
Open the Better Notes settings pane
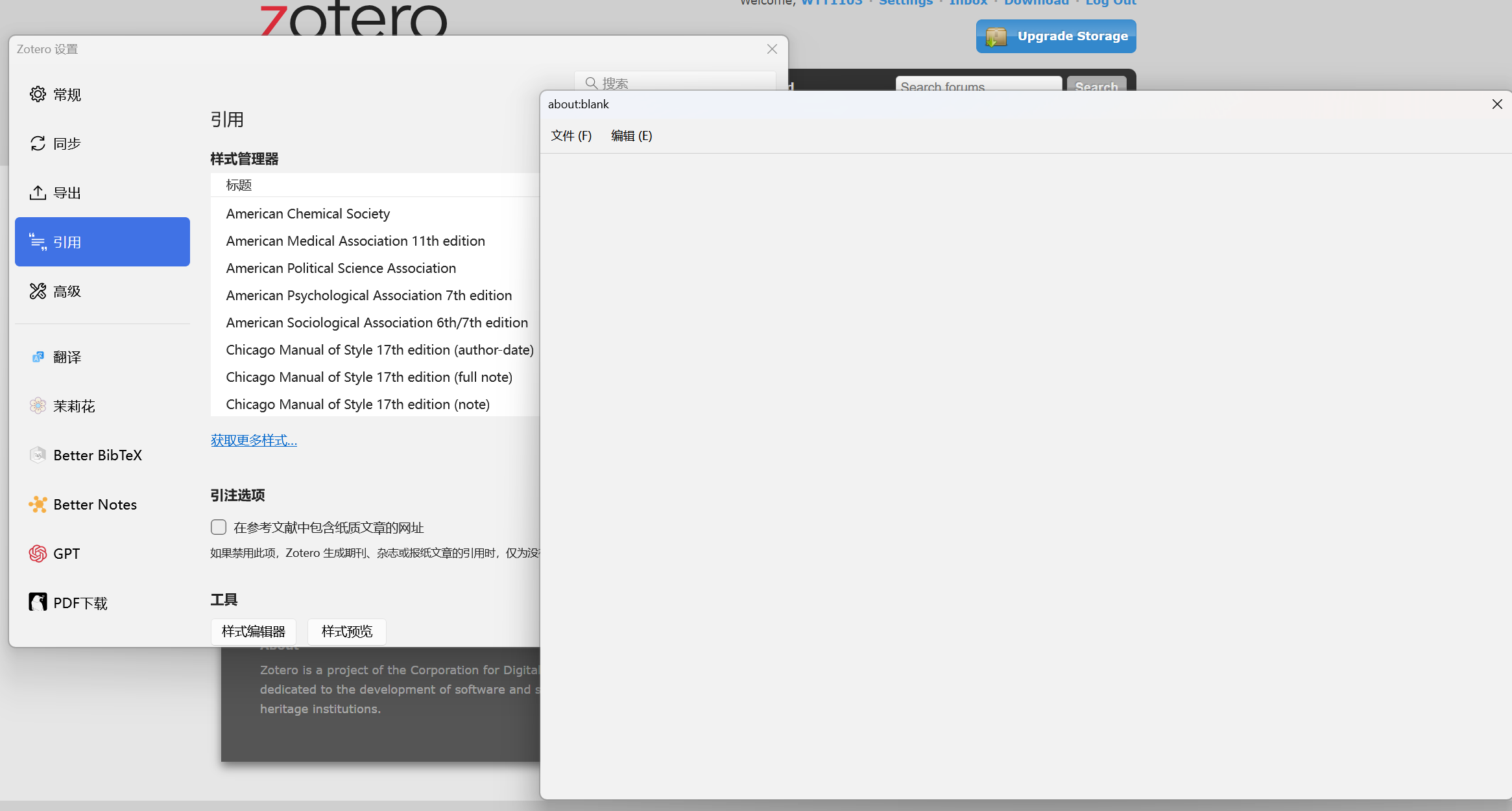[x=102, y=505]
